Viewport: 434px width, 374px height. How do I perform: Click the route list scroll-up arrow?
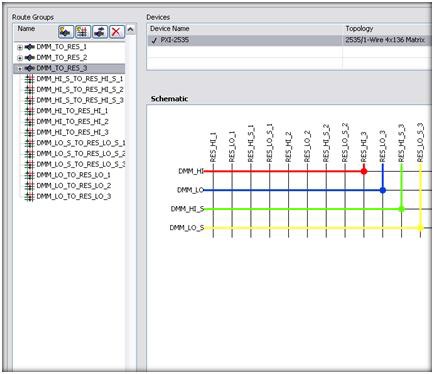coord(131,29)
